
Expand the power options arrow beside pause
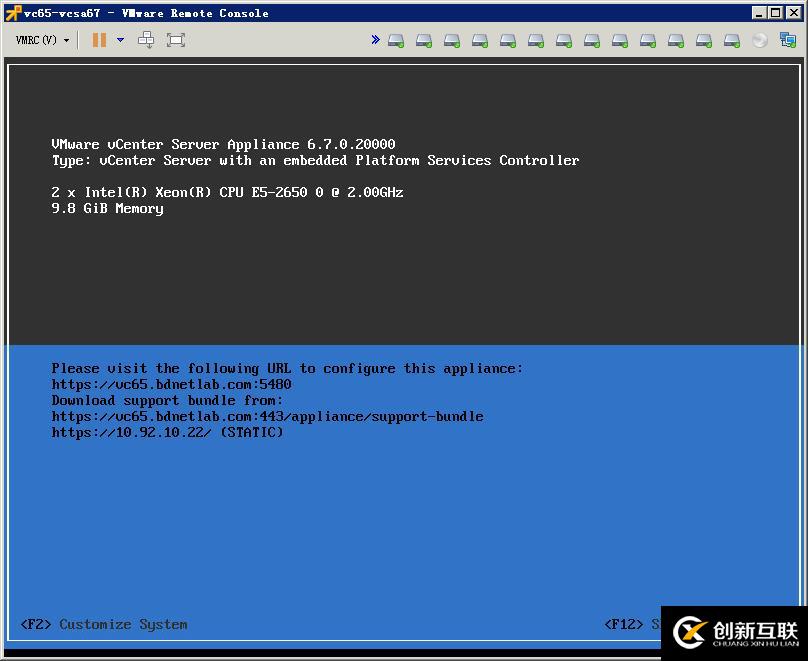(x=121, y=40)
